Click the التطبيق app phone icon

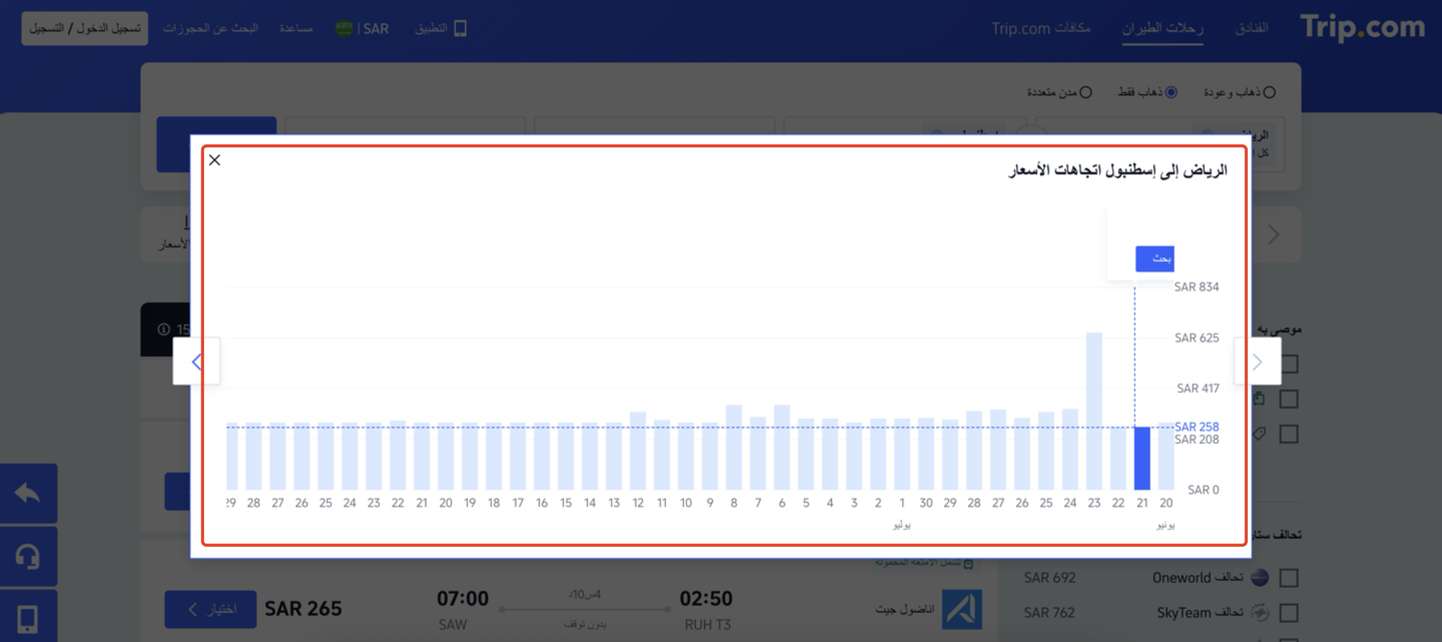(x=460, y=28)
